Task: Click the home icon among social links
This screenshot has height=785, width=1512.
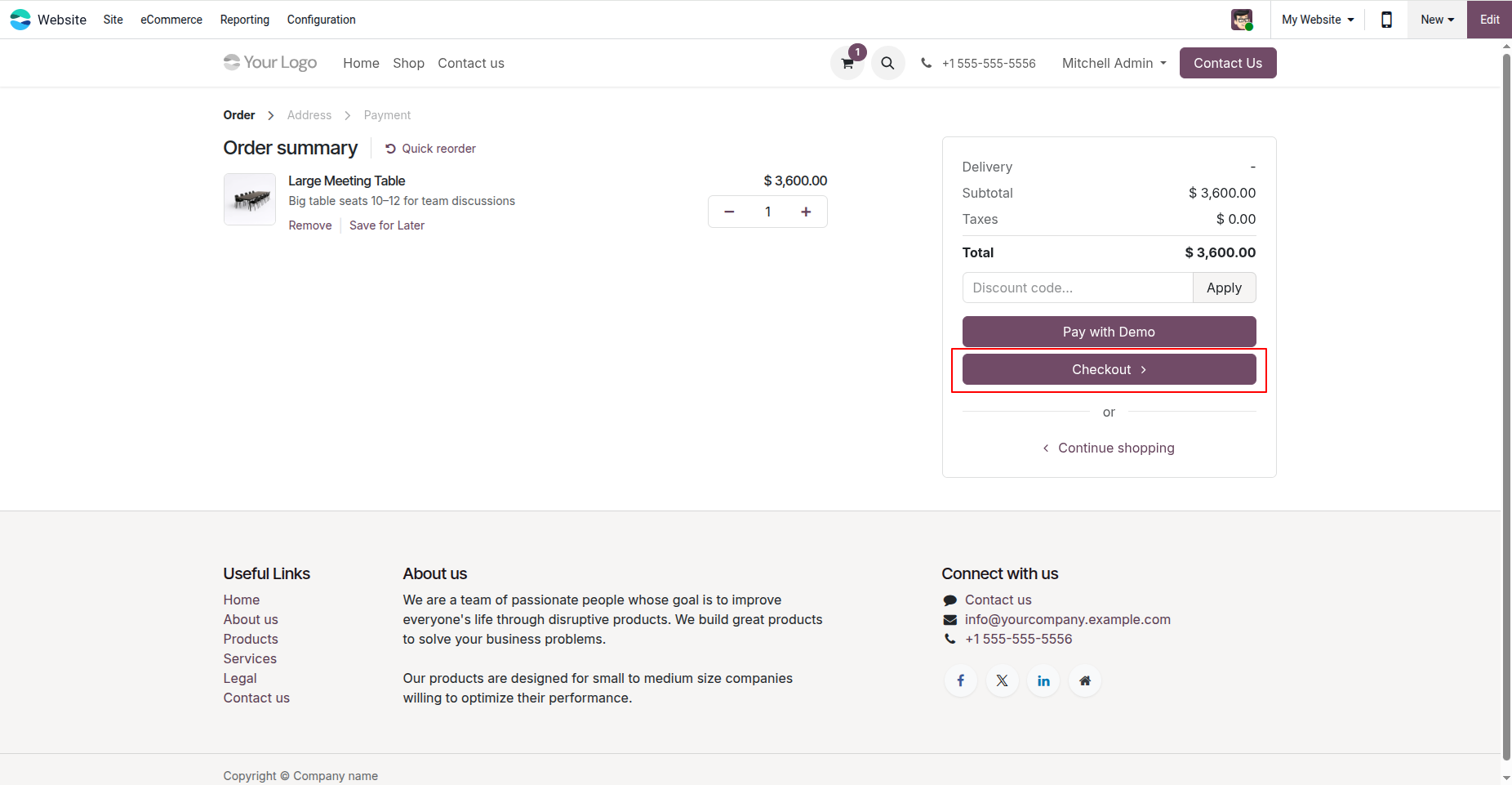Action: (x=1084, y=680)
